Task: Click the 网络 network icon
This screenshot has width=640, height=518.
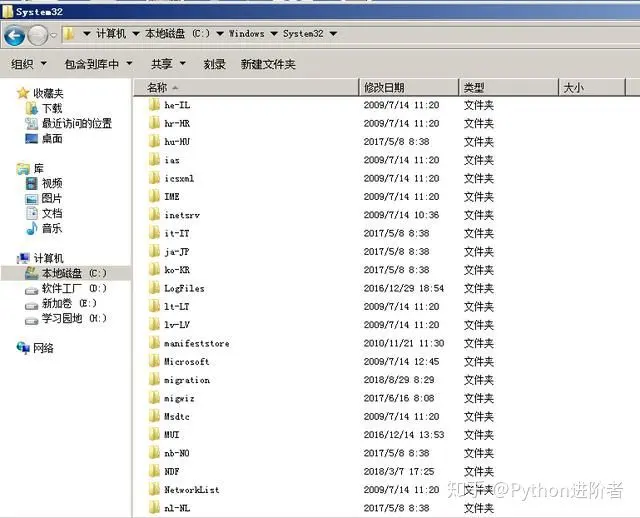Action: [23, 348]
